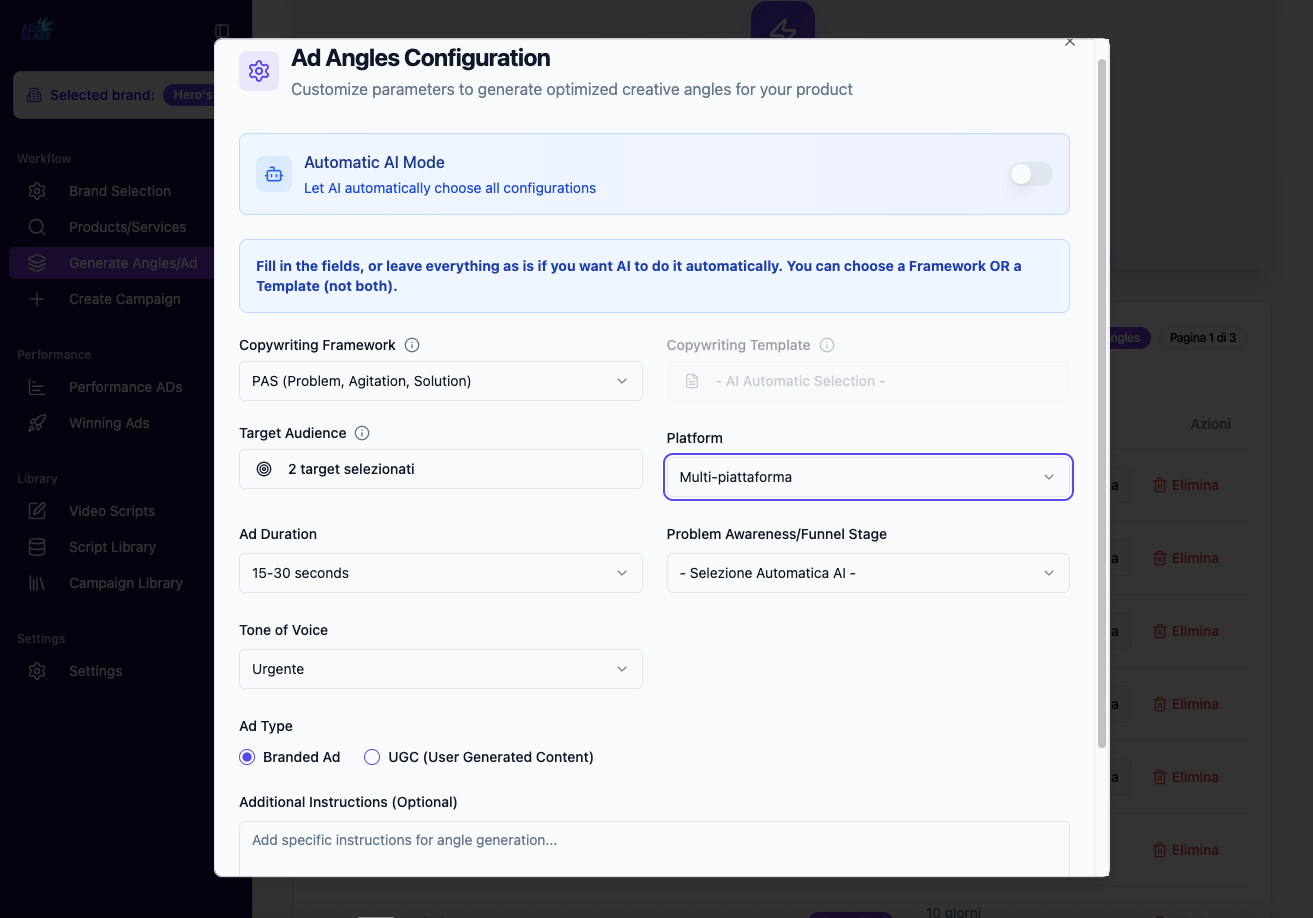Click an Elimina button in the list

click(1186, 485)
